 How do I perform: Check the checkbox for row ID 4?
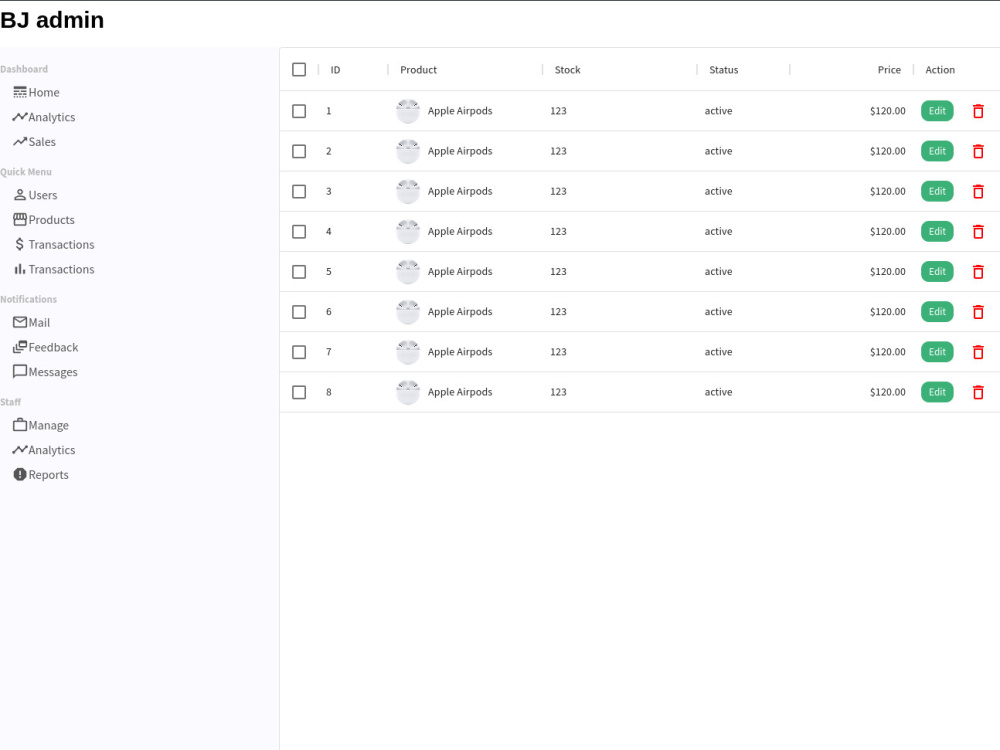(298, 232)
